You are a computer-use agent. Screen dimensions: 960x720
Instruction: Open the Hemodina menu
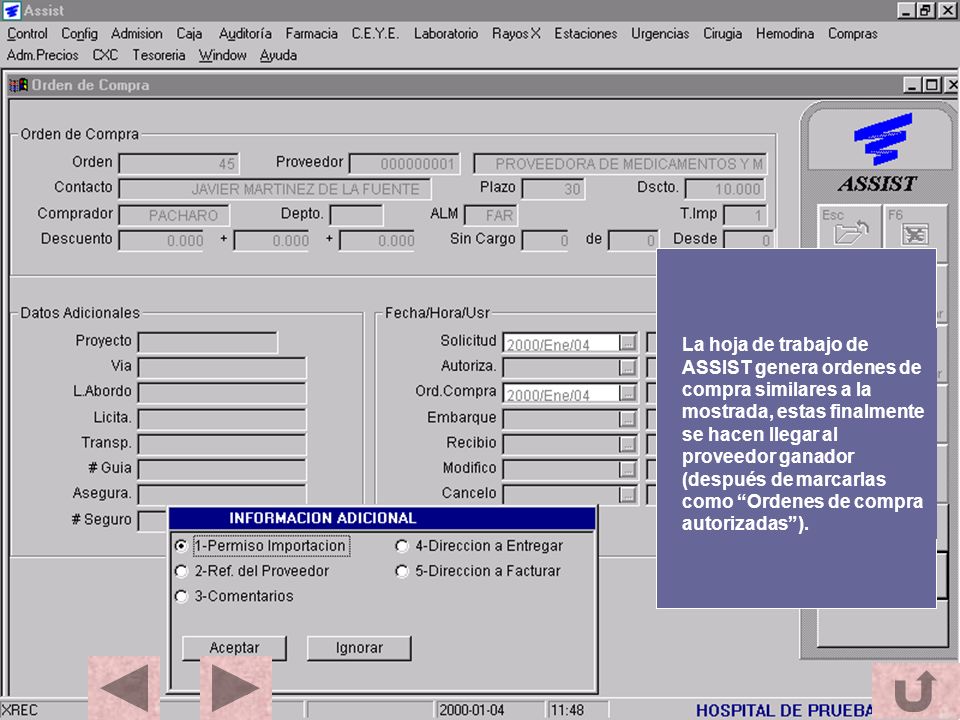click(x=785, y=34)
